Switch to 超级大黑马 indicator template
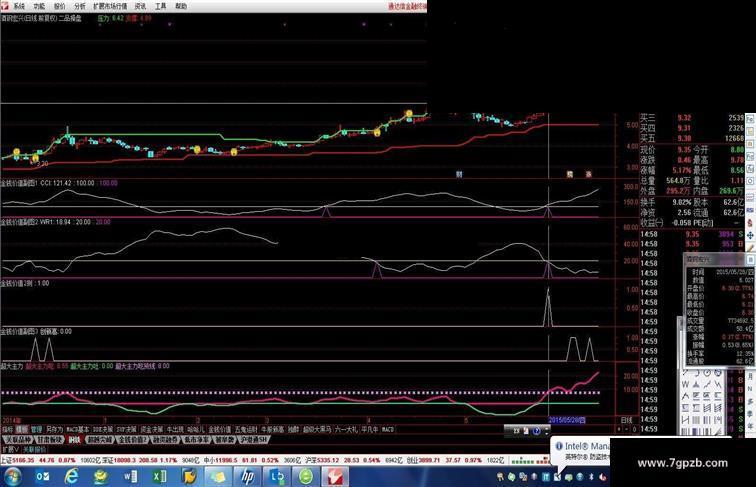This screenshot has height=487, width=756. point(317,429)
